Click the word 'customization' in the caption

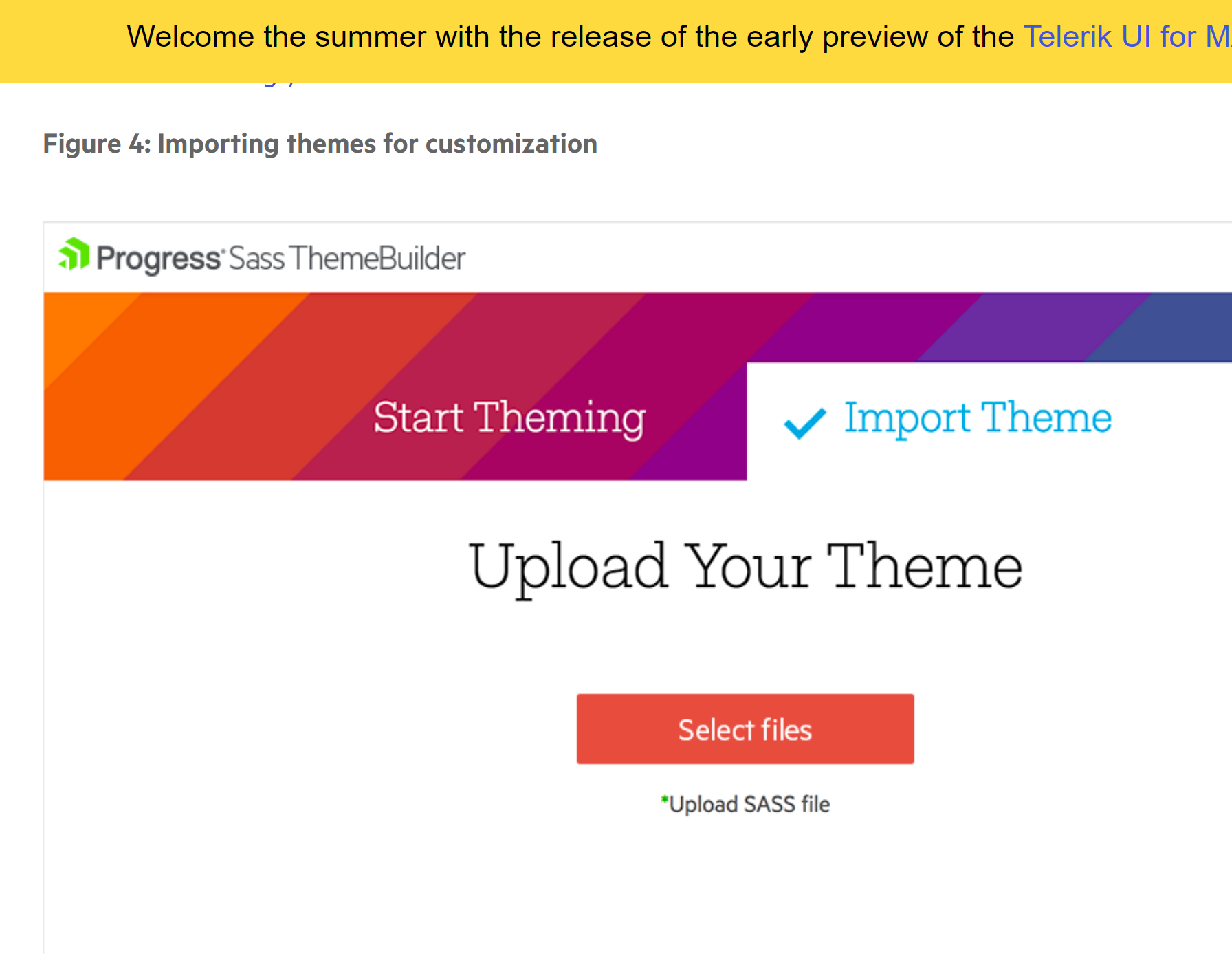tap(511, 144)
